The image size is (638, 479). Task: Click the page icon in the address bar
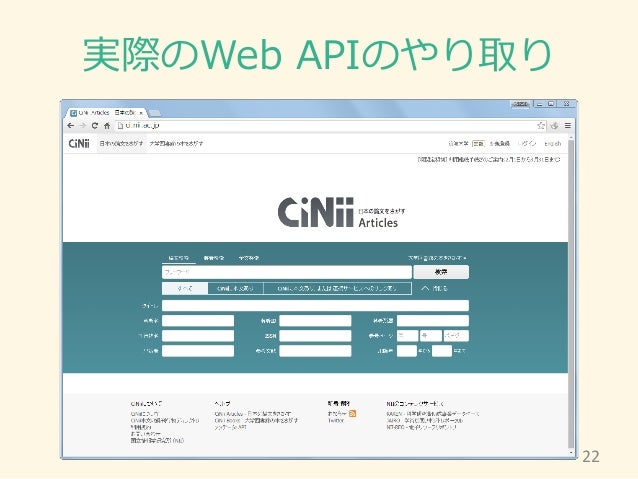120,126
